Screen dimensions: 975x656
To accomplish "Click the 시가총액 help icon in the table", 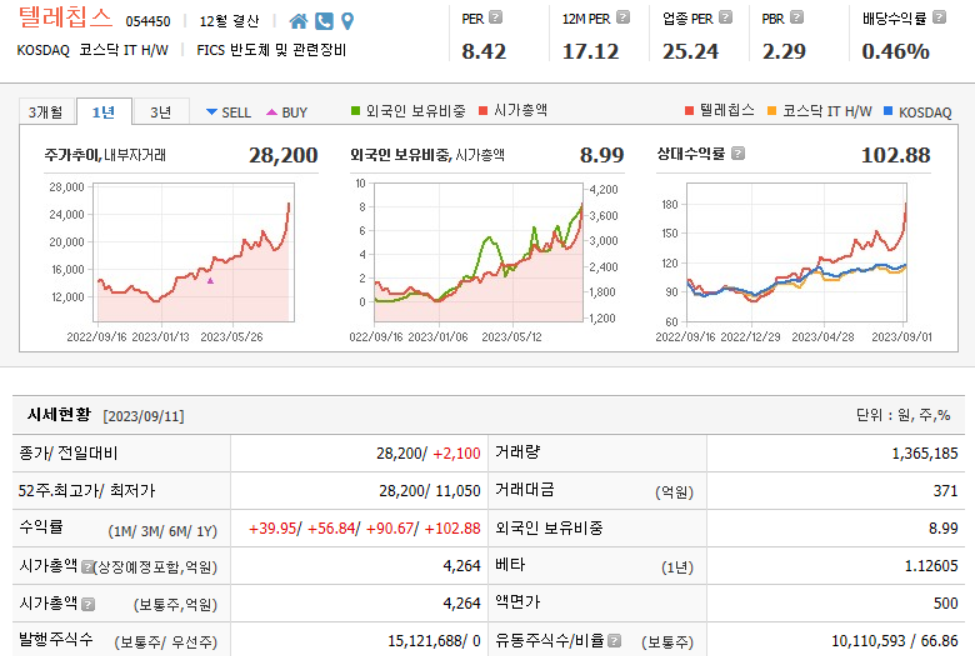I will 89,604.
